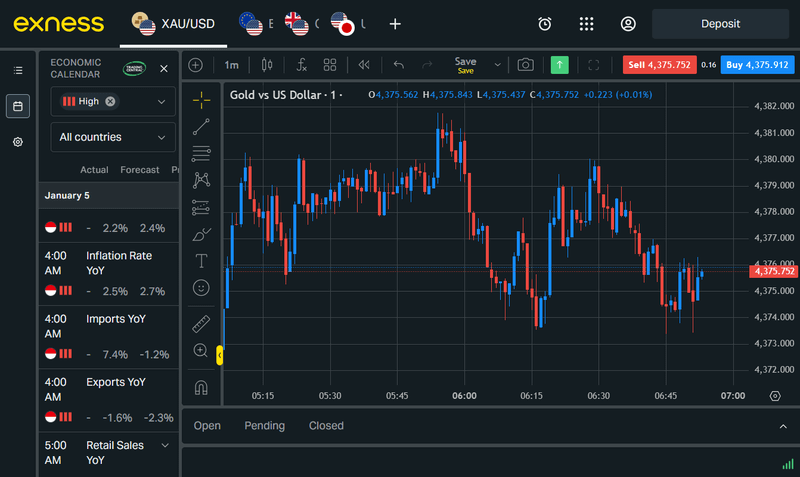Close the Economic Calendar panel
The image size is (800, 477).
click(x=164, y=69)
